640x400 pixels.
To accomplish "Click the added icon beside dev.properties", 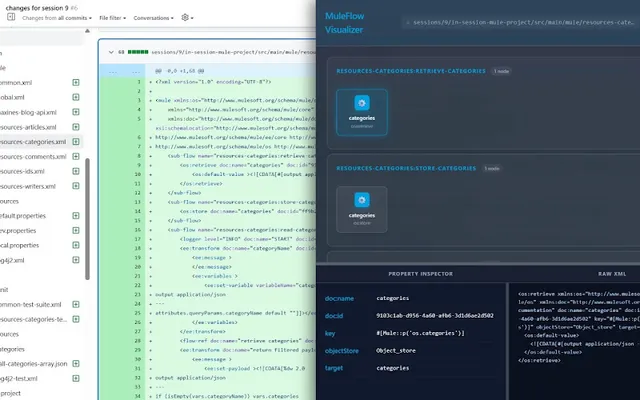I will [x=76, y=230].
